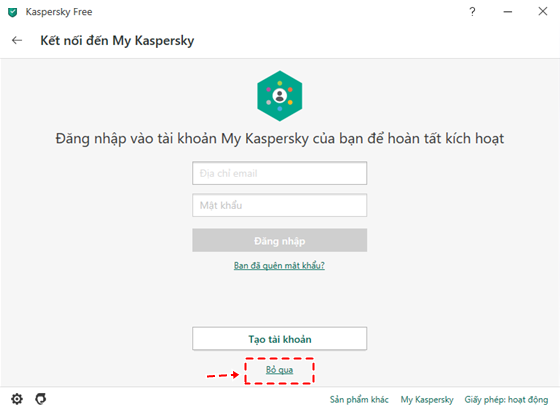560x415 pixels.
Task: Click the Kaspersky shield logo in the title bar
Action: [x=12, y=12]
